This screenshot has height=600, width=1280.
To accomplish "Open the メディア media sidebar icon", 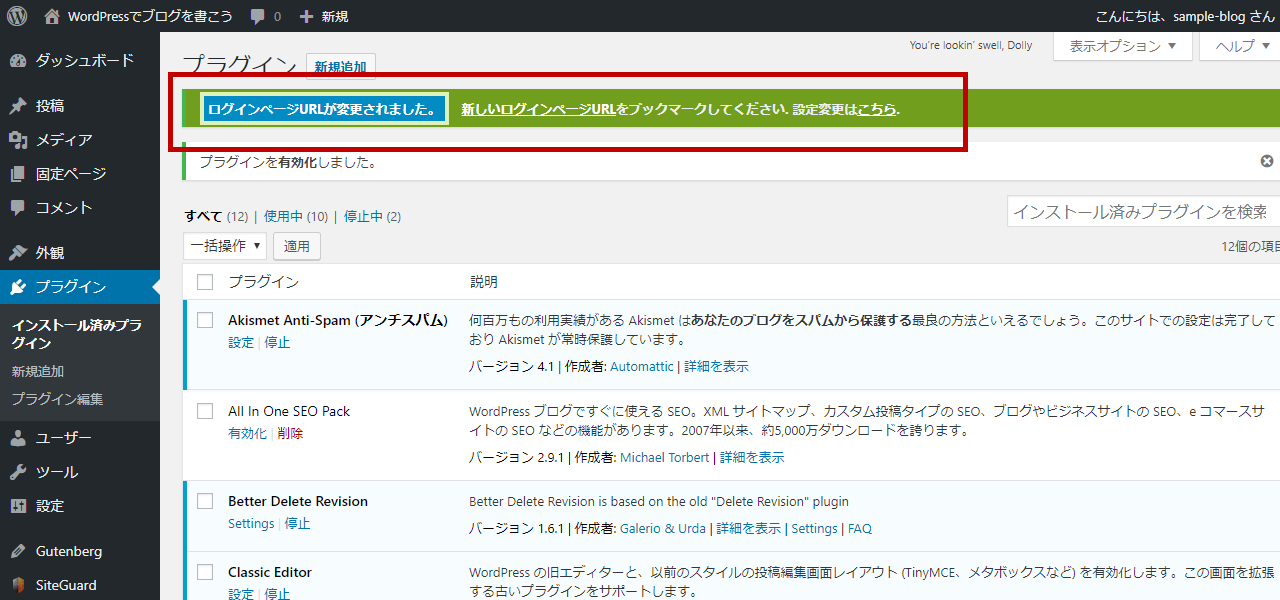I will click(x=18, y=140).
